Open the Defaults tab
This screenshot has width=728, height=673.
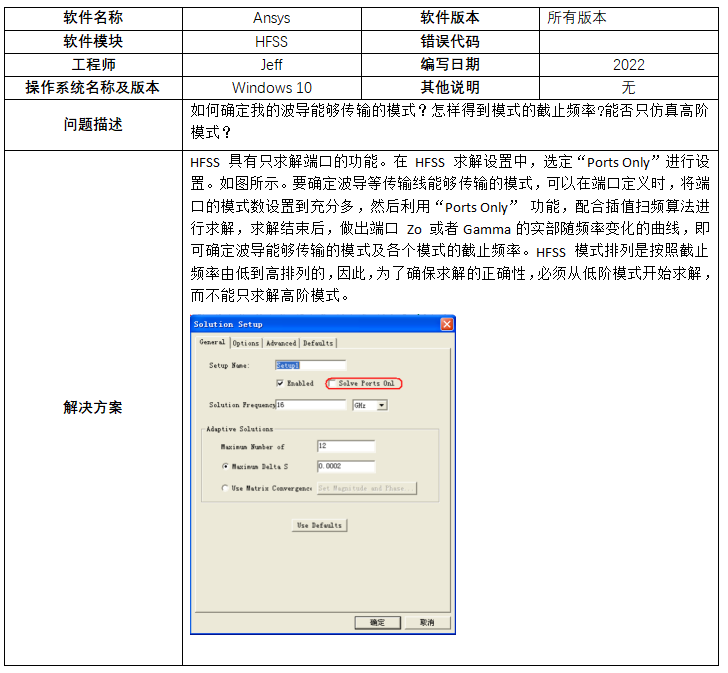(x=318, y=343)
